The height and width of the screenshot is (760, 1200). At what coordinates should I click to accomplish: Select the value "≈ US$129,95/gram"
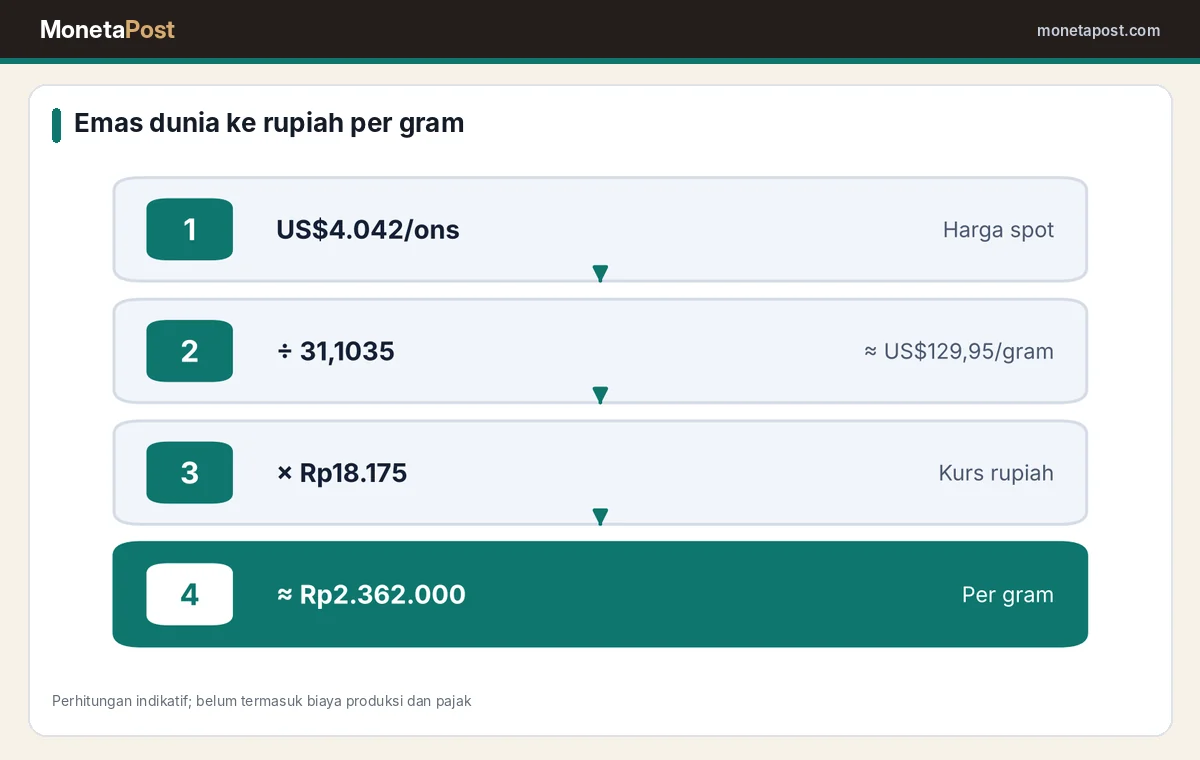pos(959,351)
